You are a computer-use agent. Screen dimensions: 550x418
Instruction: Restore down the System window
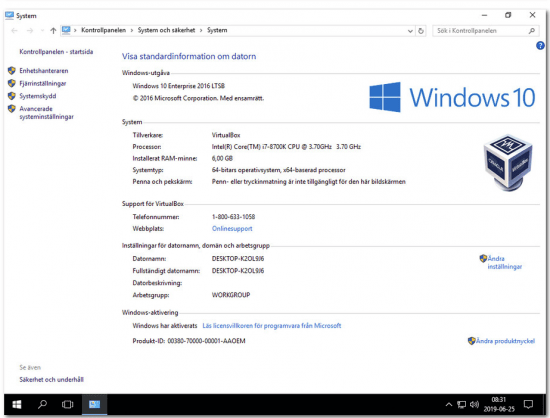[x=508, y=15]
